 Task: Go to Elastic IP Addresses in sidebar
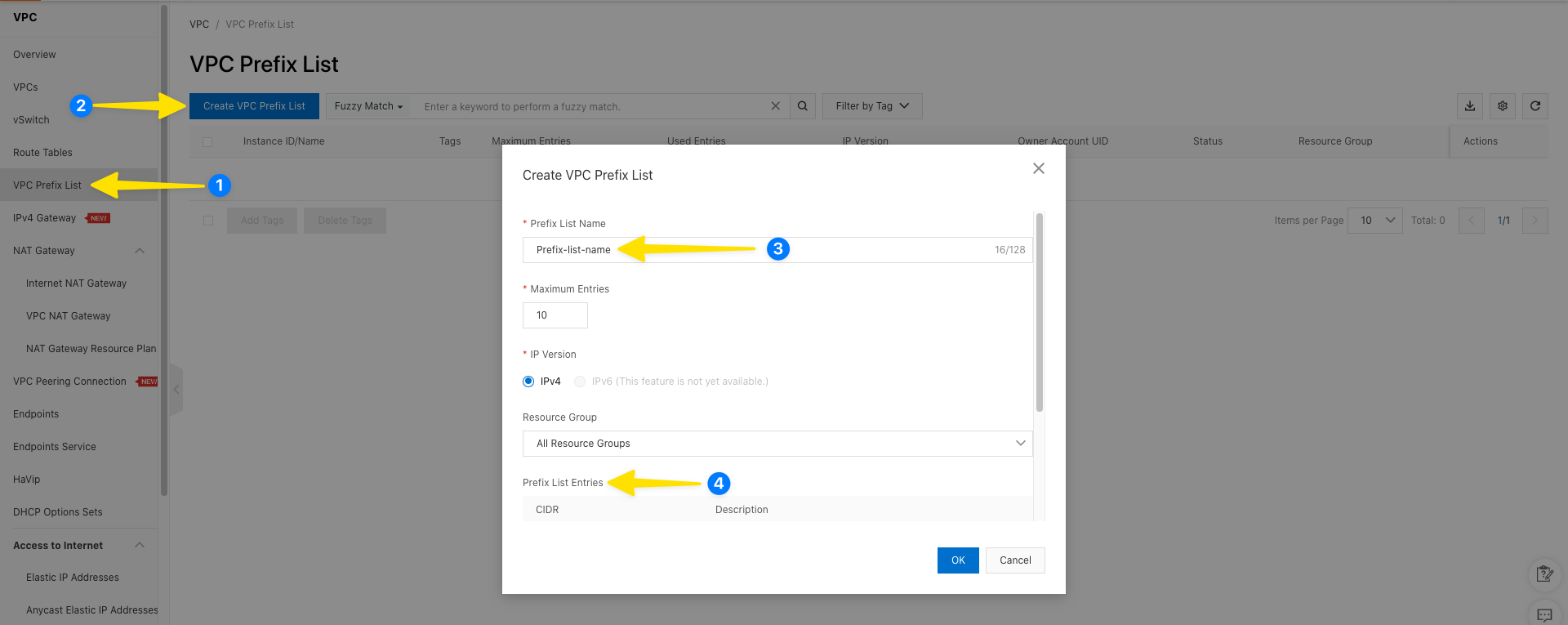pyautogui.click(x=73, y=578)
